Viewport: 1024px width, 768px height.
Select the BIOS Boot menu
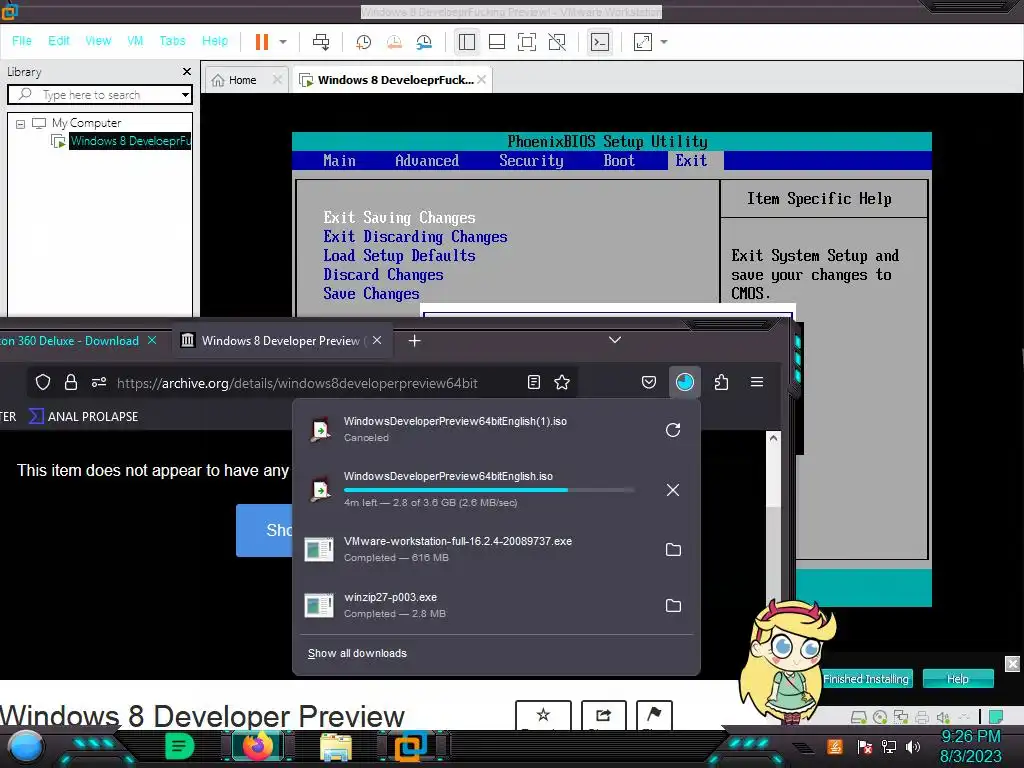[x=619, y=161]
